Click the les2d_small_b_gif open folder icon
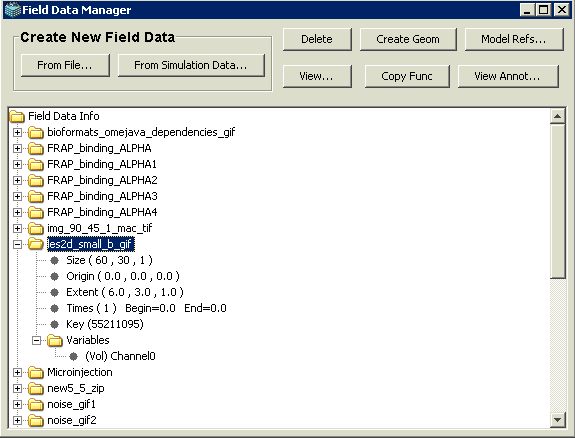This screenshot has width=575, height=438. pyautogui.click(x=36, y=244)
